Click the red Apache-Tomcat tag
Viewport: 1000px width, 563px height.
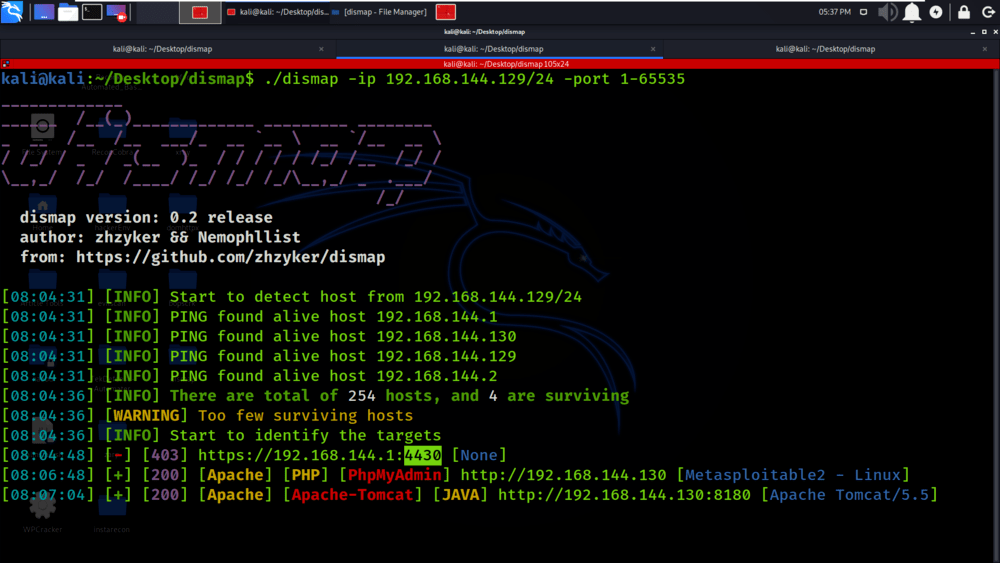[352, 495]
